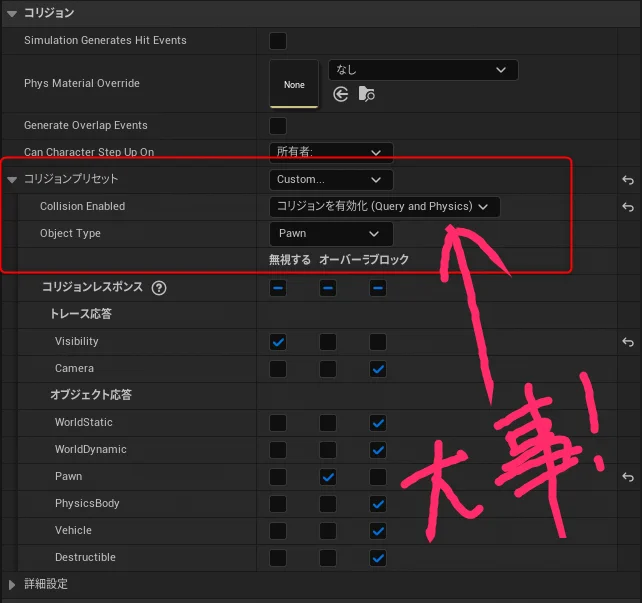Uncheck WorldDynamic block checkbox

tap(378, 450)
